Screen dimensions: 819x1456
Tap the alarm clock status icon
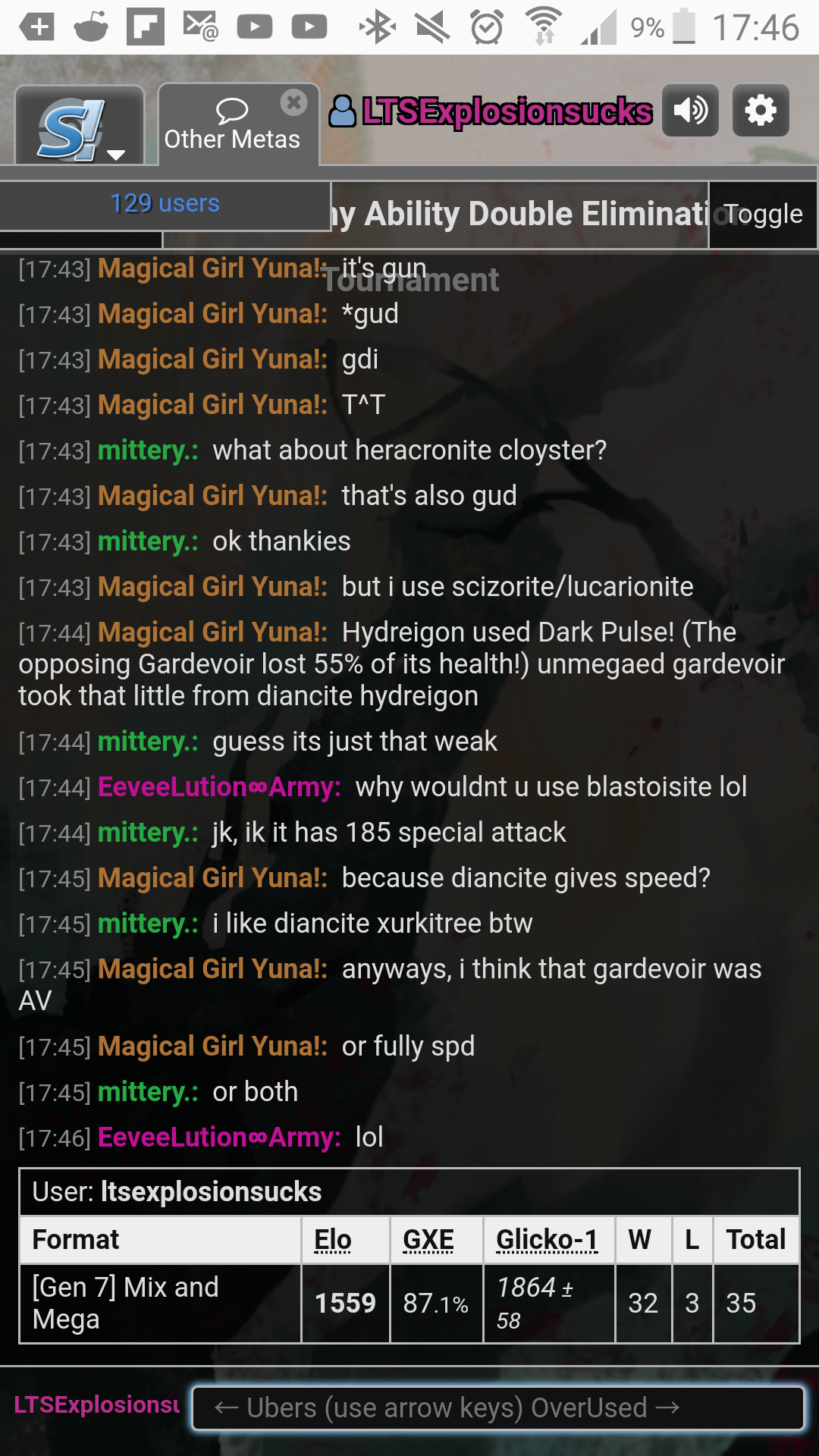[x=487, y=27]
